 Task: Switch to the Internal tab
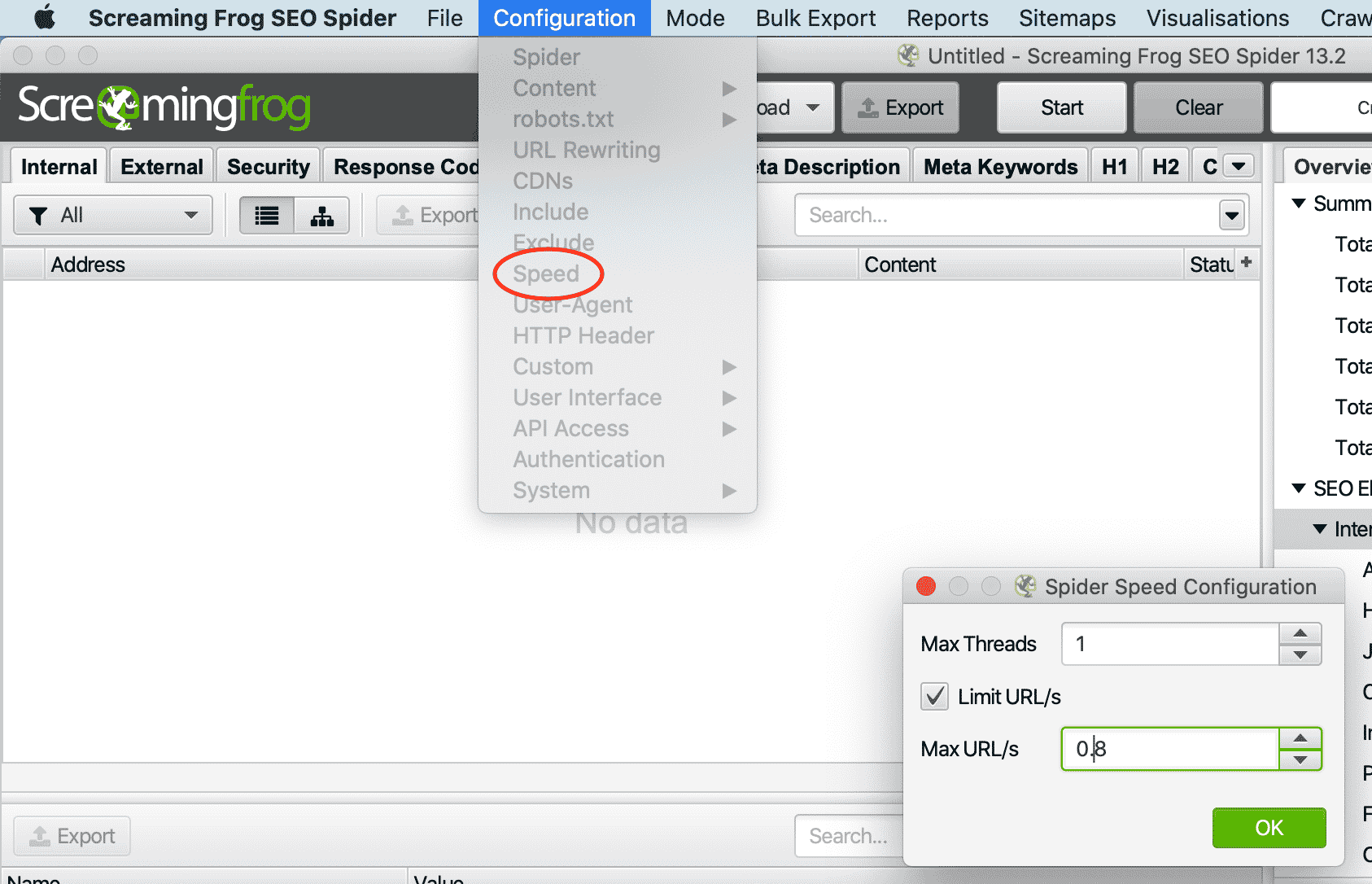[x=59, y=166]
